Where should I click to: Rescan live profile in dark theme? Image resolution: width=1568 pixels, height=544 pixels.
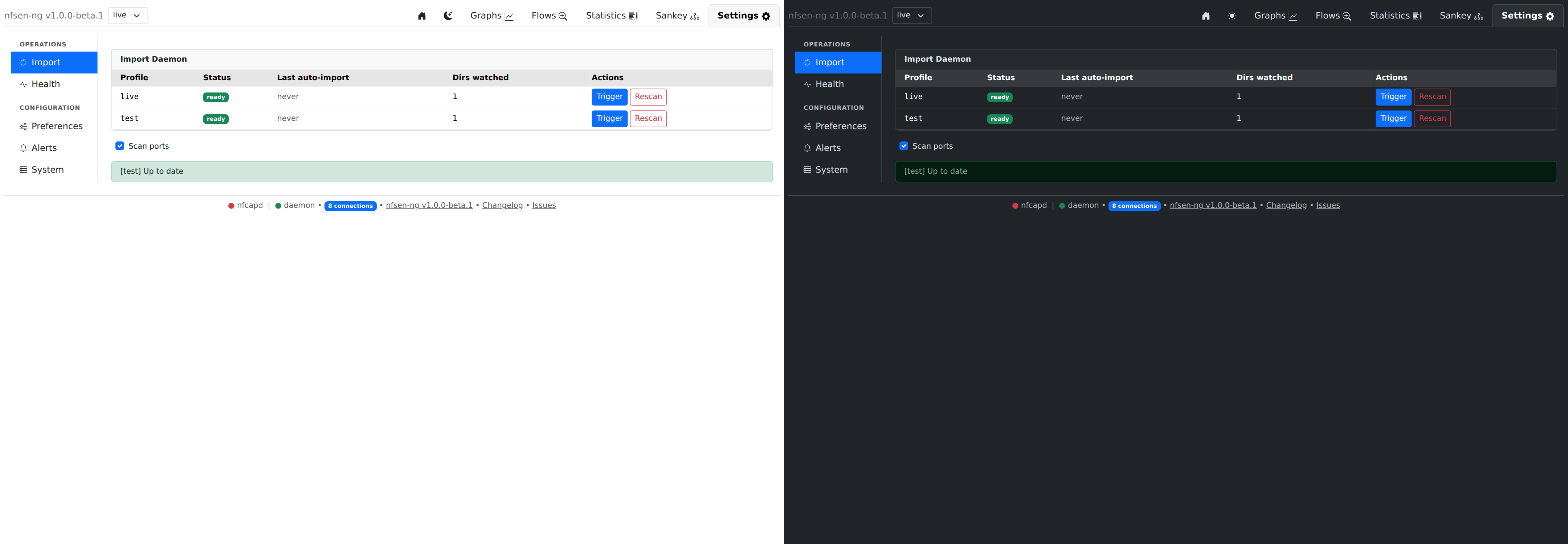(1432, 97)
